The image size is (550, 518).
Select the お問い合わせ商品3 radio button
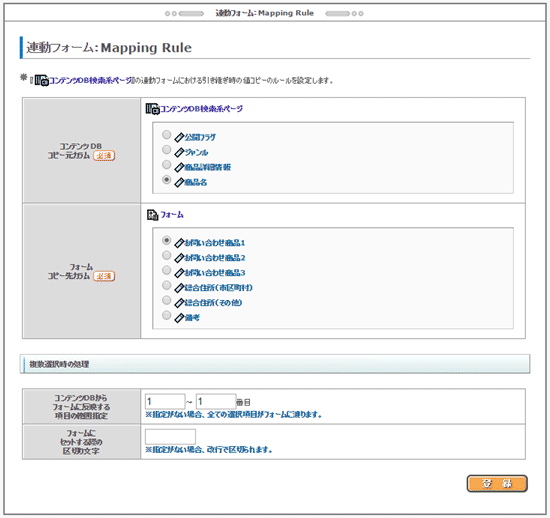click(x=167, y=270)
